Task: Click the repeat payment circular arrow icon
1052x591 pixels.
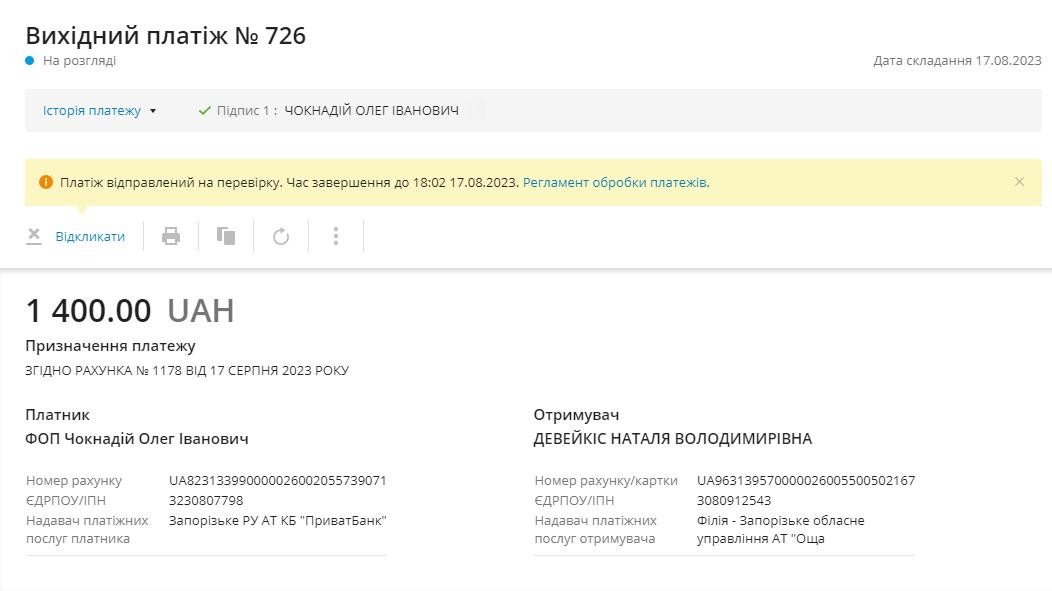Action: pos(281,236)
